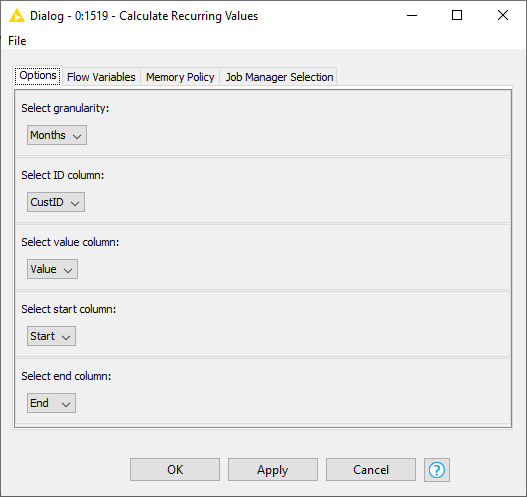Screen dimensions: 527x497
Task: Open the CustID ID column dropdown
Action: 56,202
